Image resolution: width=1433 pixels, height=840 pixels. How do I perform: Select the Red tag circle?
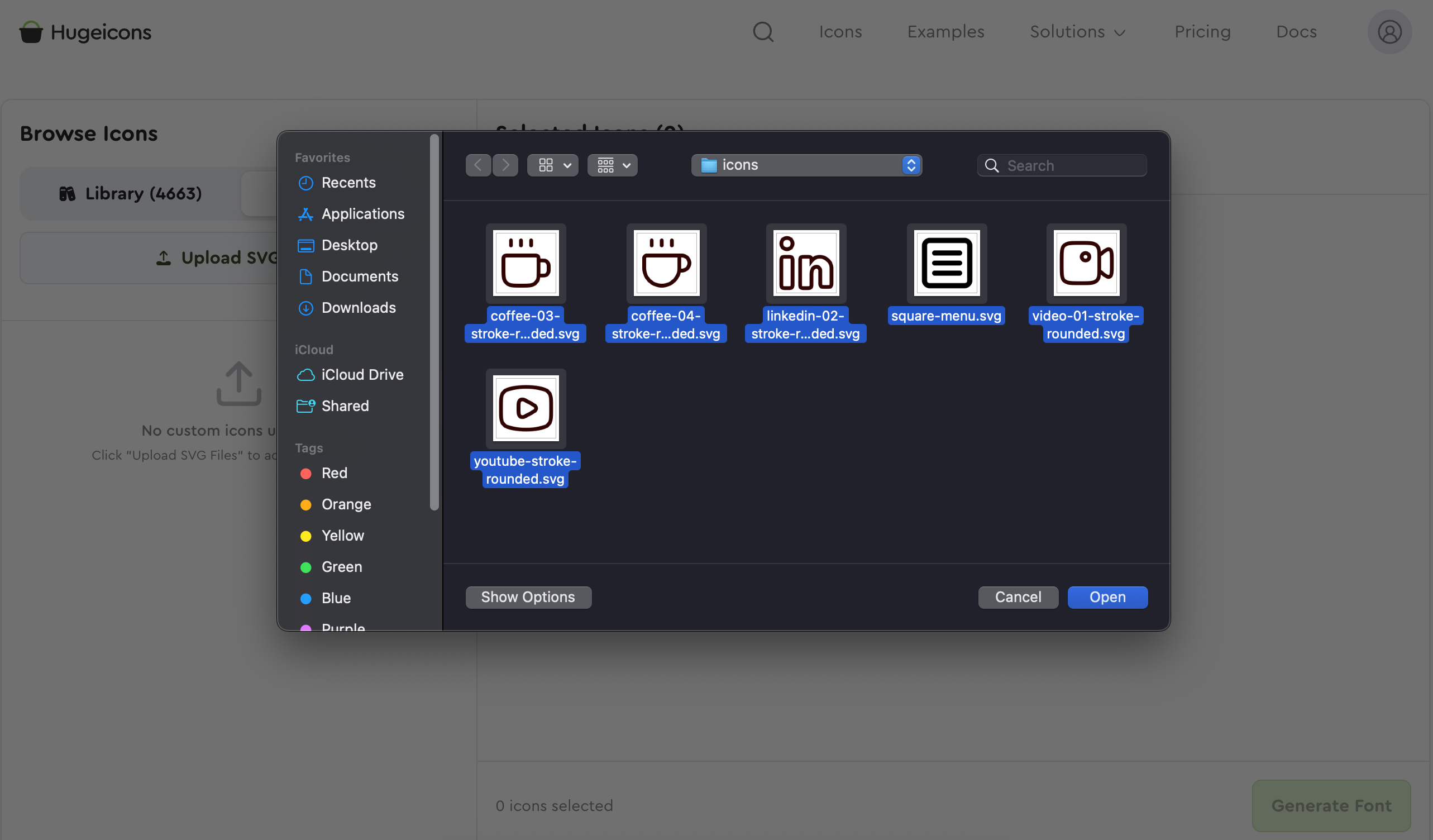click(307, 473)
